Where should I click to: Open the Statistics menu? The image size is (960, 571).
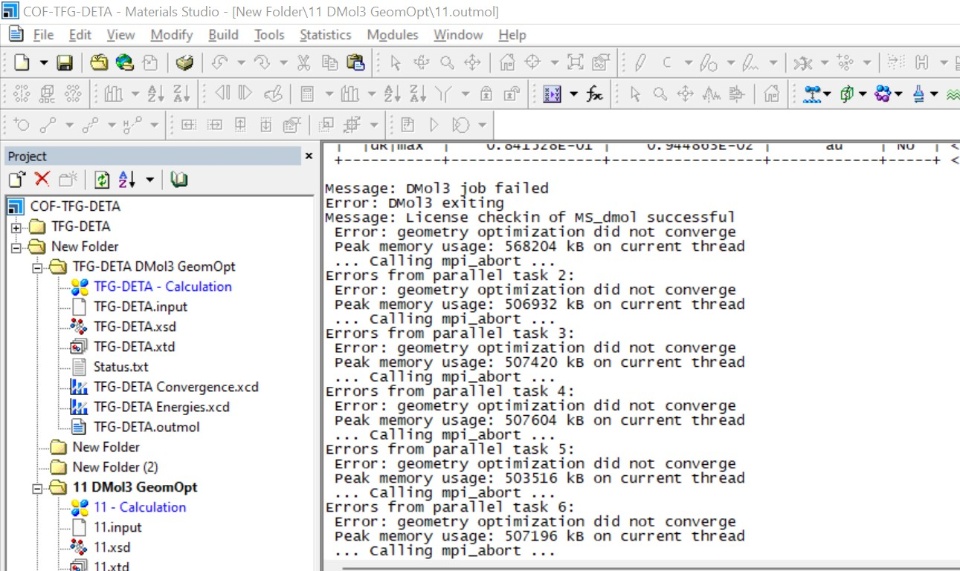[x=326, y=35]
